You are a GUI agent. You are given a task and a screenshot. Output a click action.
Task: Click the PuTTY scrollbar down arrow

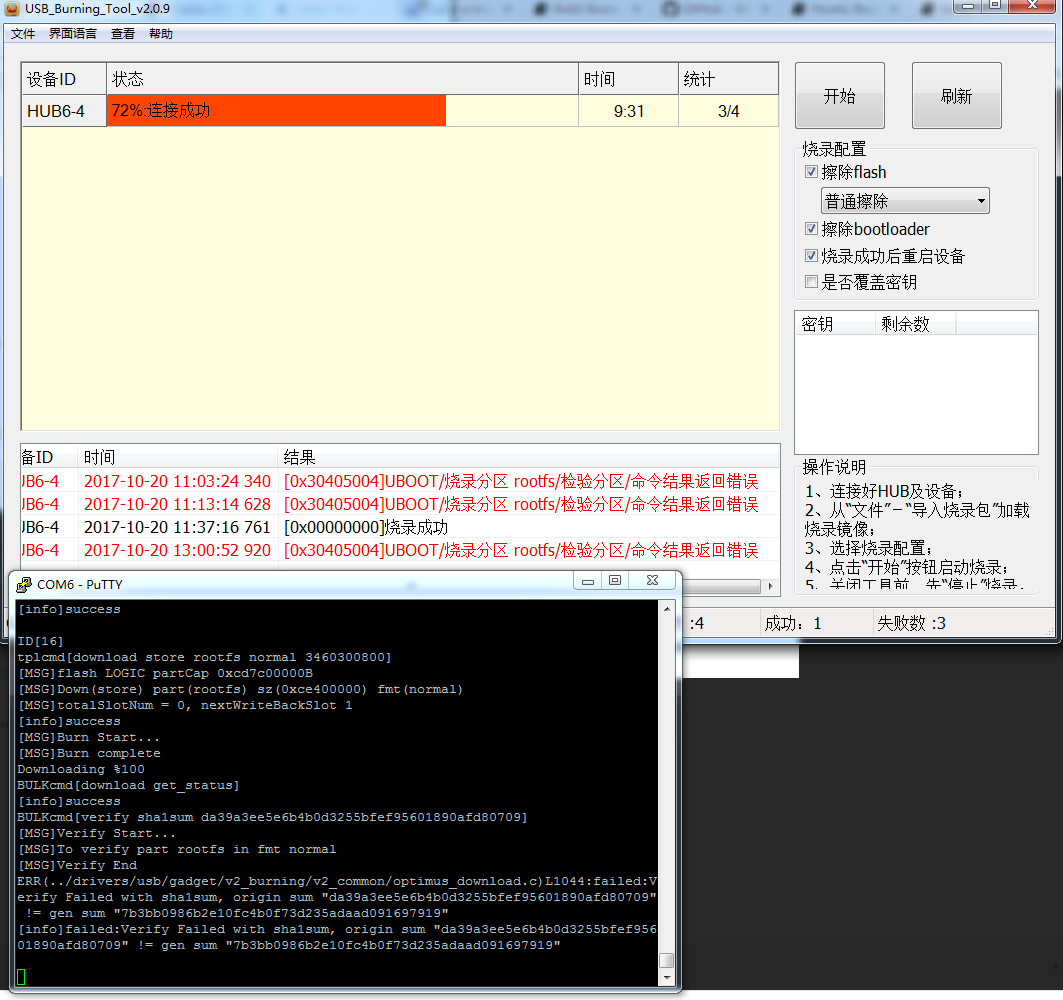tap(666, 977)
